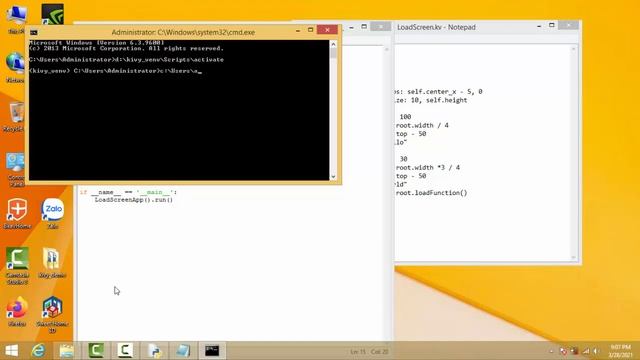Maximize the Python editor window behind cmd
The image size is (640, 360).
tap(364, 27)
